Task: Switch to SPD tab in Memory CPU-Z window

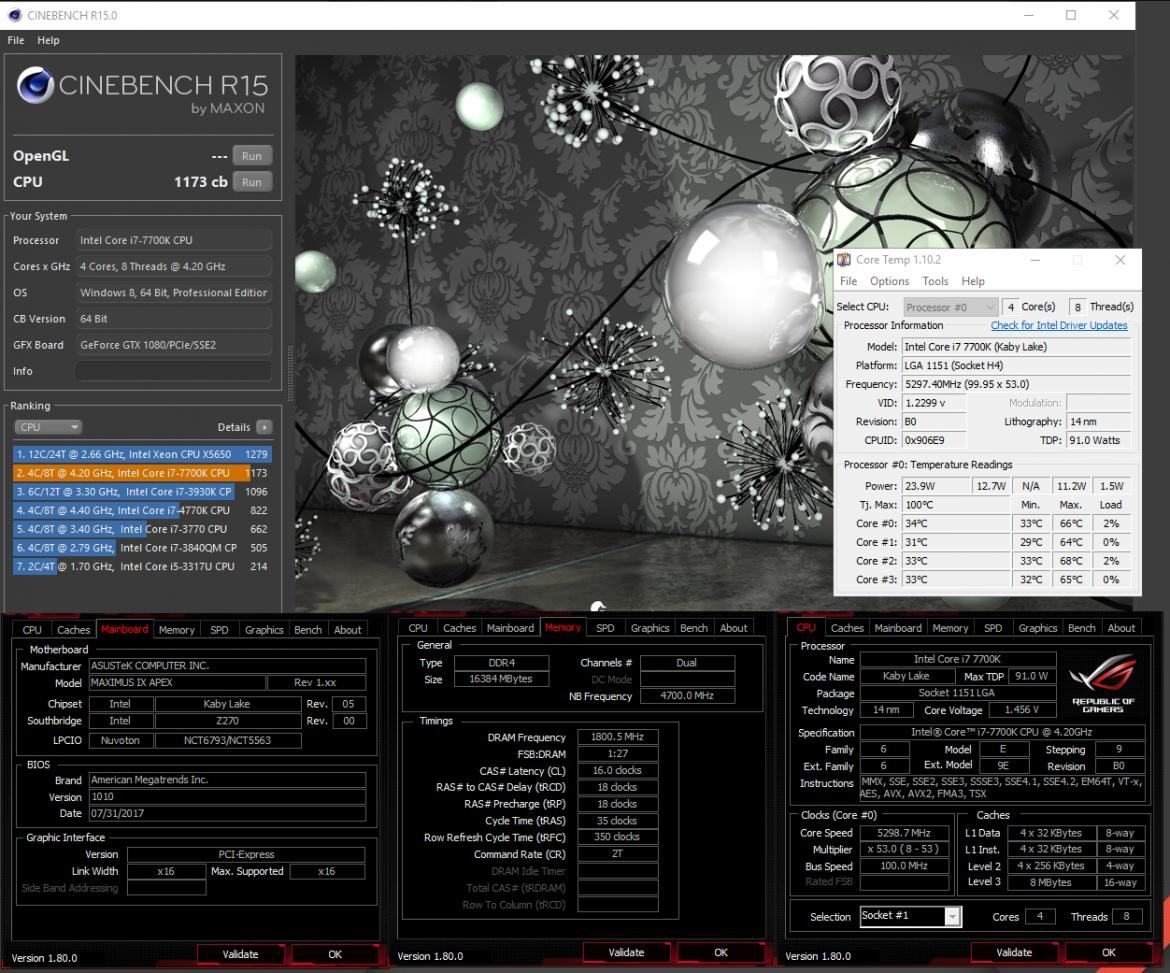Action: point(605,628)
